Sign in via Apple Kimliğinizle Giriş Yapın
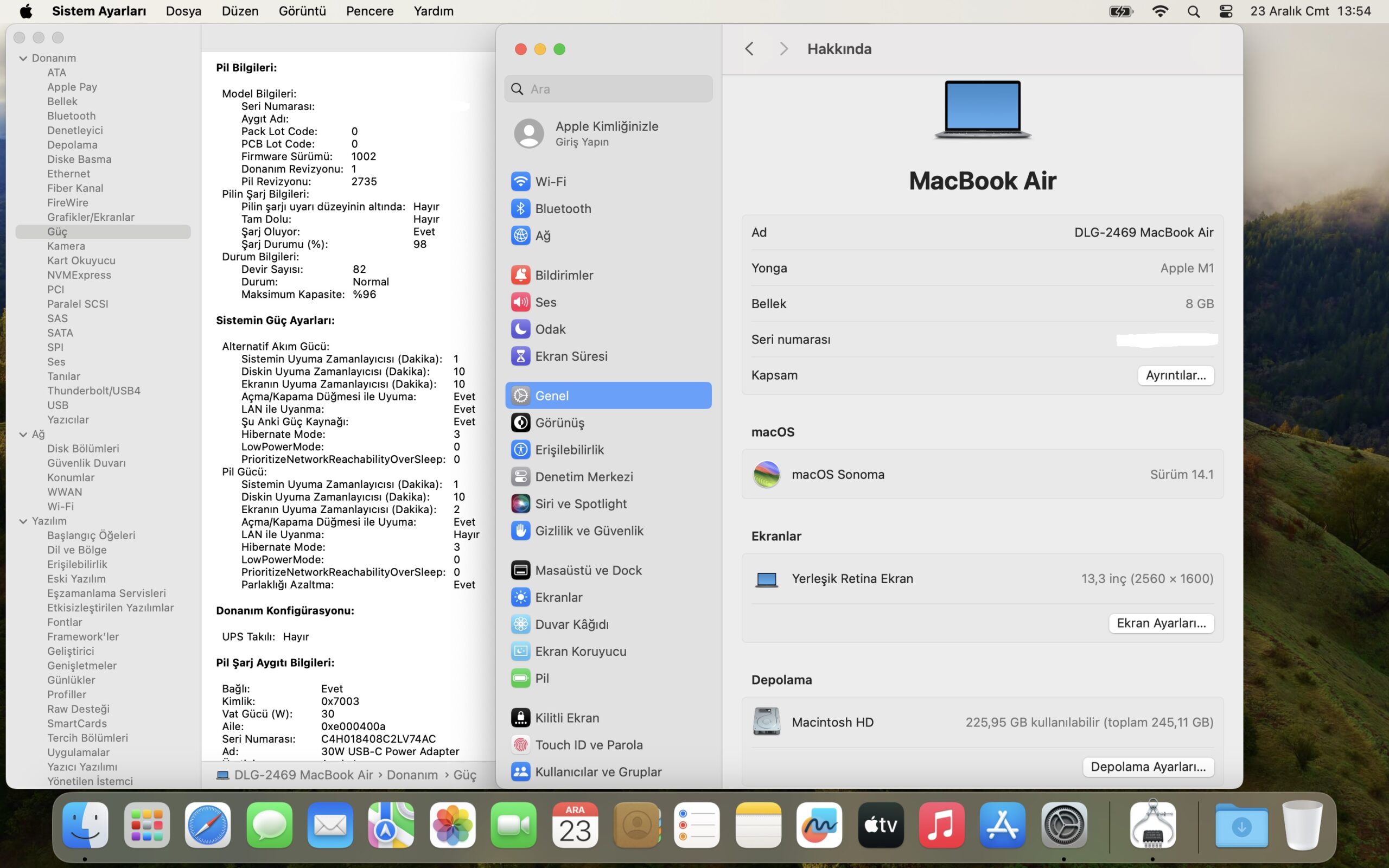The image size is (1389, 868). pos(608,133)
